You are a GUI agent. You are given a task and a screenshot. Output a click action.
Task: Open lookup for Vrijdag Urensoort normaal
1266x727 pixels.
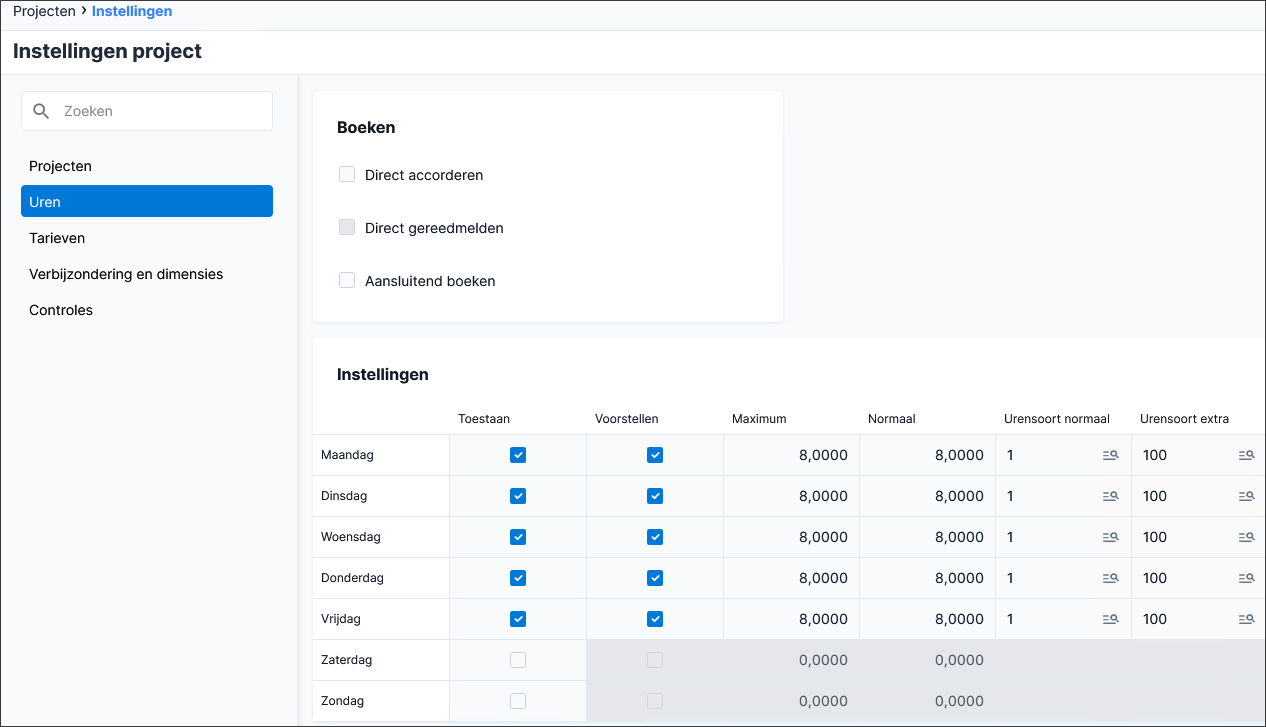tap(1110, 619)
